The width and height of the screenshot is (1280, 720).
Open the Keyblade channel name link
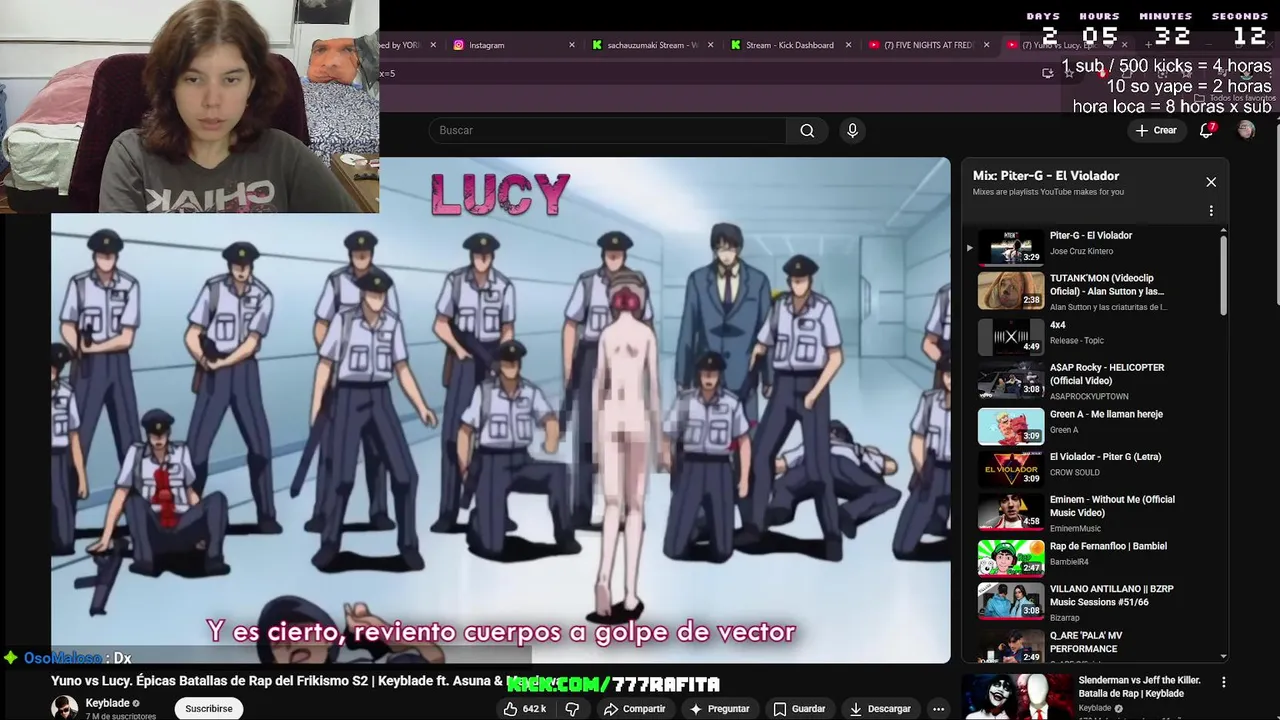107,703
